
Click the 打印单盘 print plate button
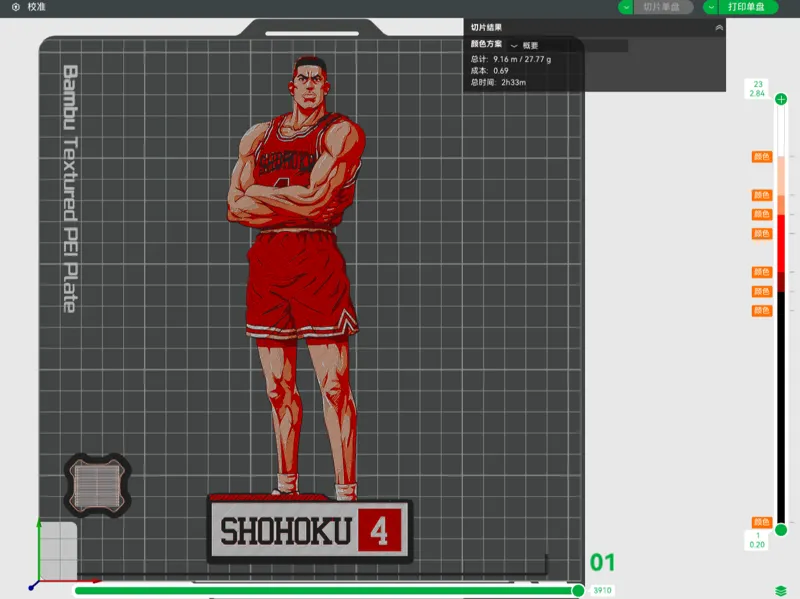tap(748, 7)
